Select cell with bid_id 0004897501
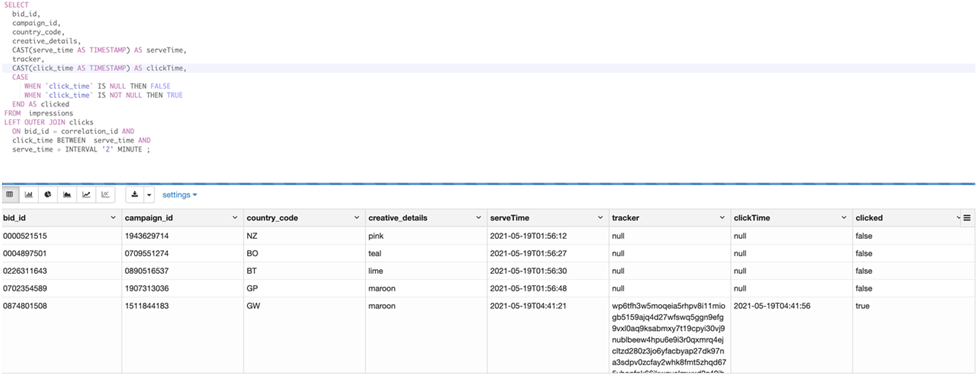 (x=61, y=254)
